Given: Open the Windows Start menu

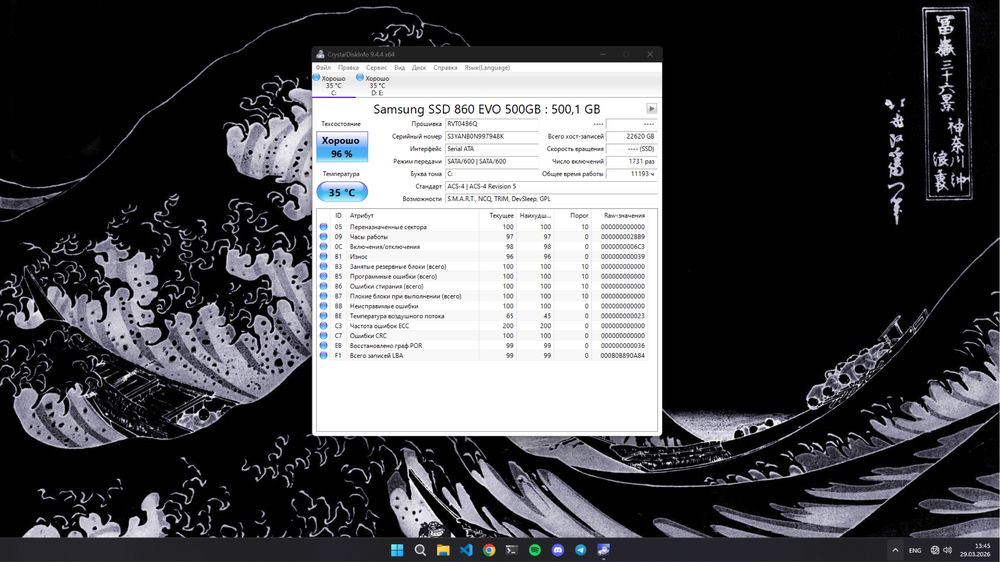Looking at the screenshot, I should pyautogui.click(x=397, y=550).
